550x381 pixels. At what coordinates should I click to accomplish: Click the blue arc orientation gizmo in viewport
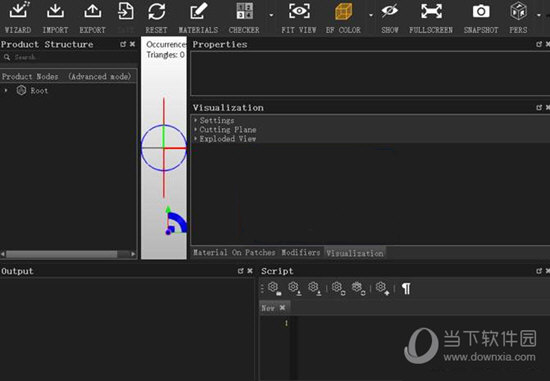coord(177,222)
